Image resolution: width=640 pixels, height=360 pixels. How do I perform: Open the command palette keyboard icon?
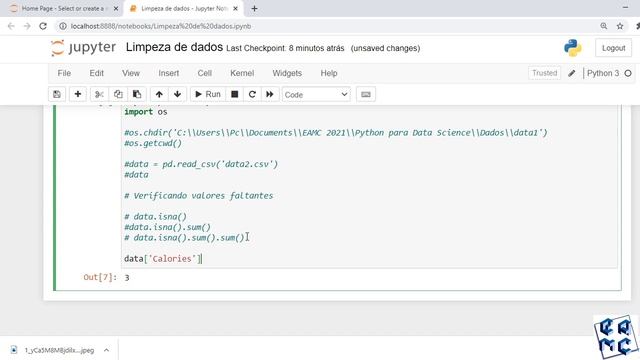tap(366, 94)
